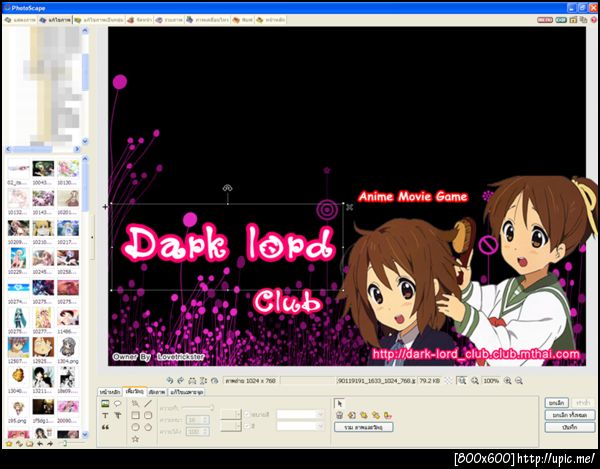The width and height of the screenshot is (600, 469).
Task: Adjust the thumbnail size slider below list
Action: point(71,443)
